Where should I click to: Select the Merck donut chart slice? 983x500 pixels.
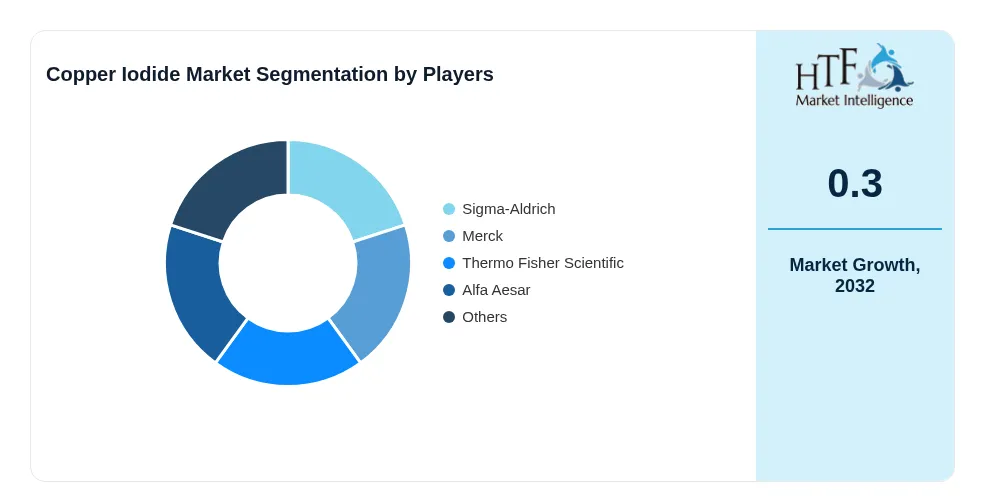pos(376,291)
